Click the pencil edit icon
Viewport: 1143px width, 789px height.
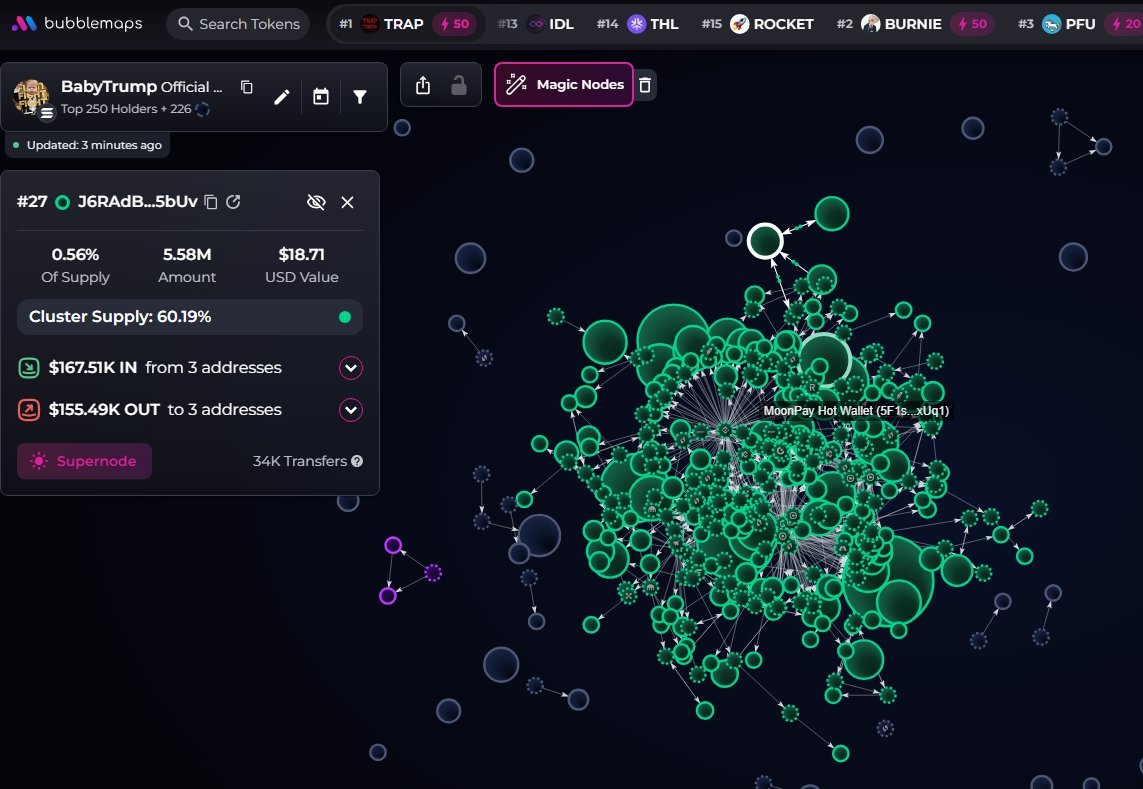(x=281, y=97)
